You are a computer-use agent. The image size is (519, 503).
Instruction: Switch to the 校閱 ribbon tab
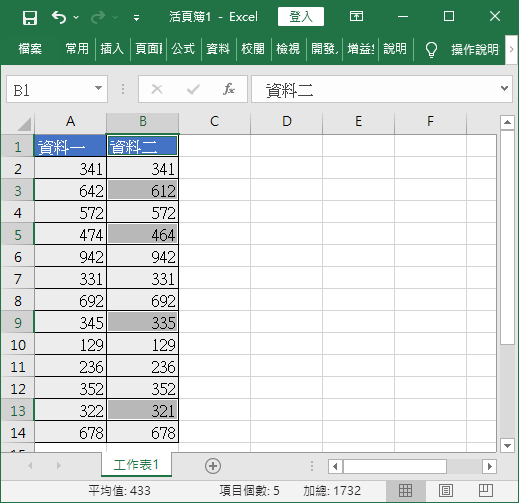point(253,49)
